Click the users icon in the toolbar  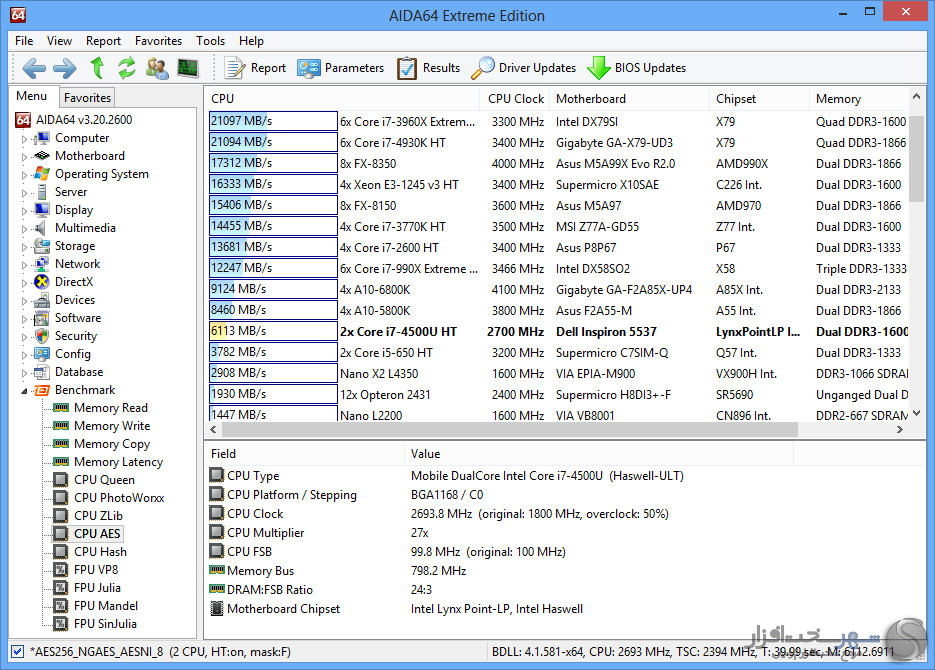[x=157, y=68]
